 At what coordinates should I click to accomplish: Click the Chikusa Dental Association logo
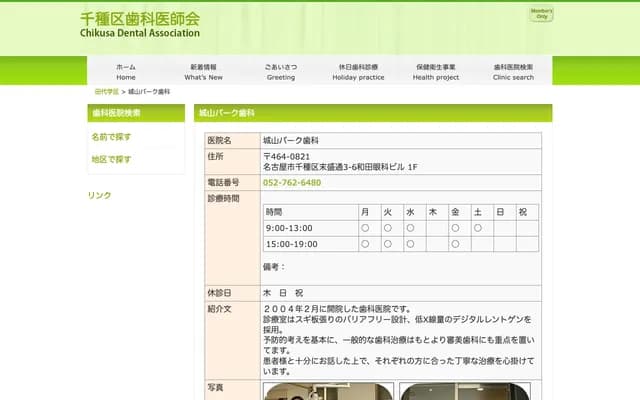140,25
